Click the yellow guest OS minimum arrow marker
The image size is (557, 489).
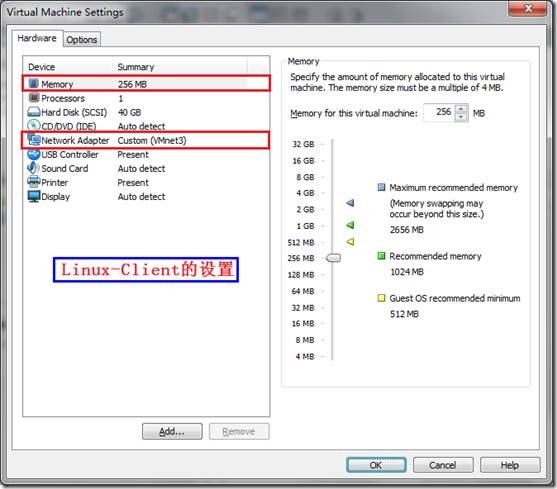tap(350, 242)
